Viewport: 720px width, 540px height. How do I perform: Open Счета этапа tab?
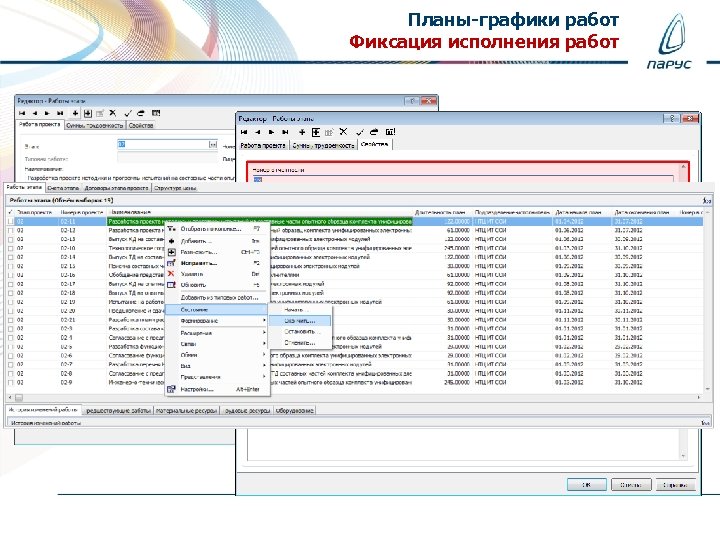(63, 188)
